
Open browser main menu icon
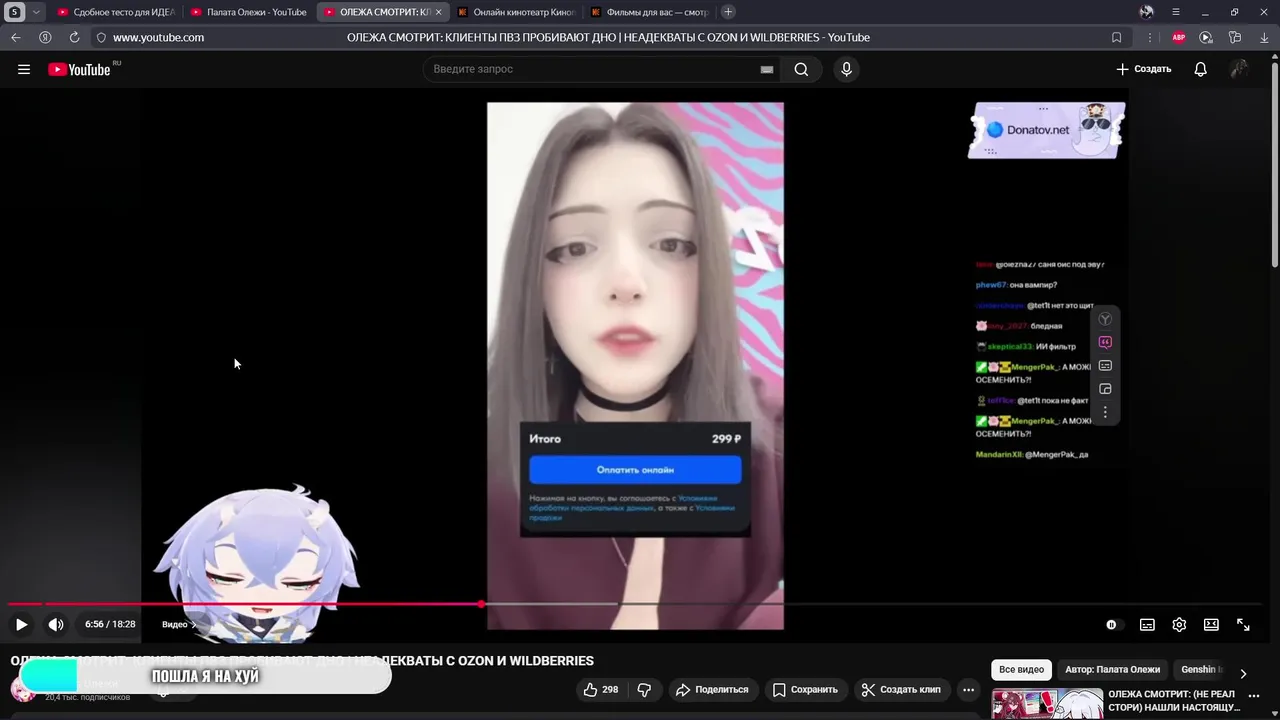pos(1176,12)
